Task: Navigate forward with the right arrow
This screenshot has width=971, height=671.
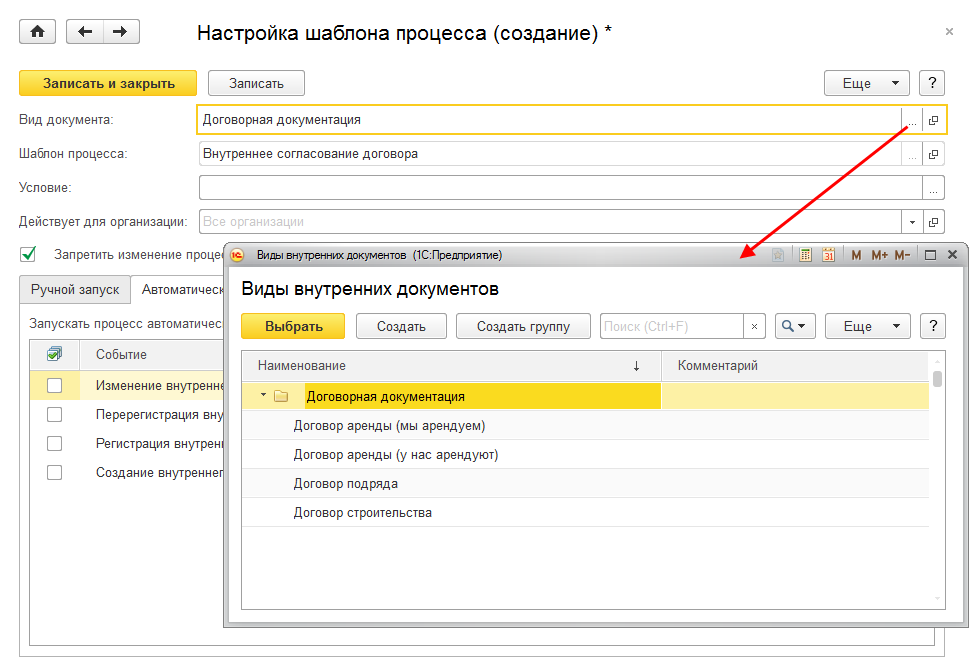Action: tap(121, 32)
